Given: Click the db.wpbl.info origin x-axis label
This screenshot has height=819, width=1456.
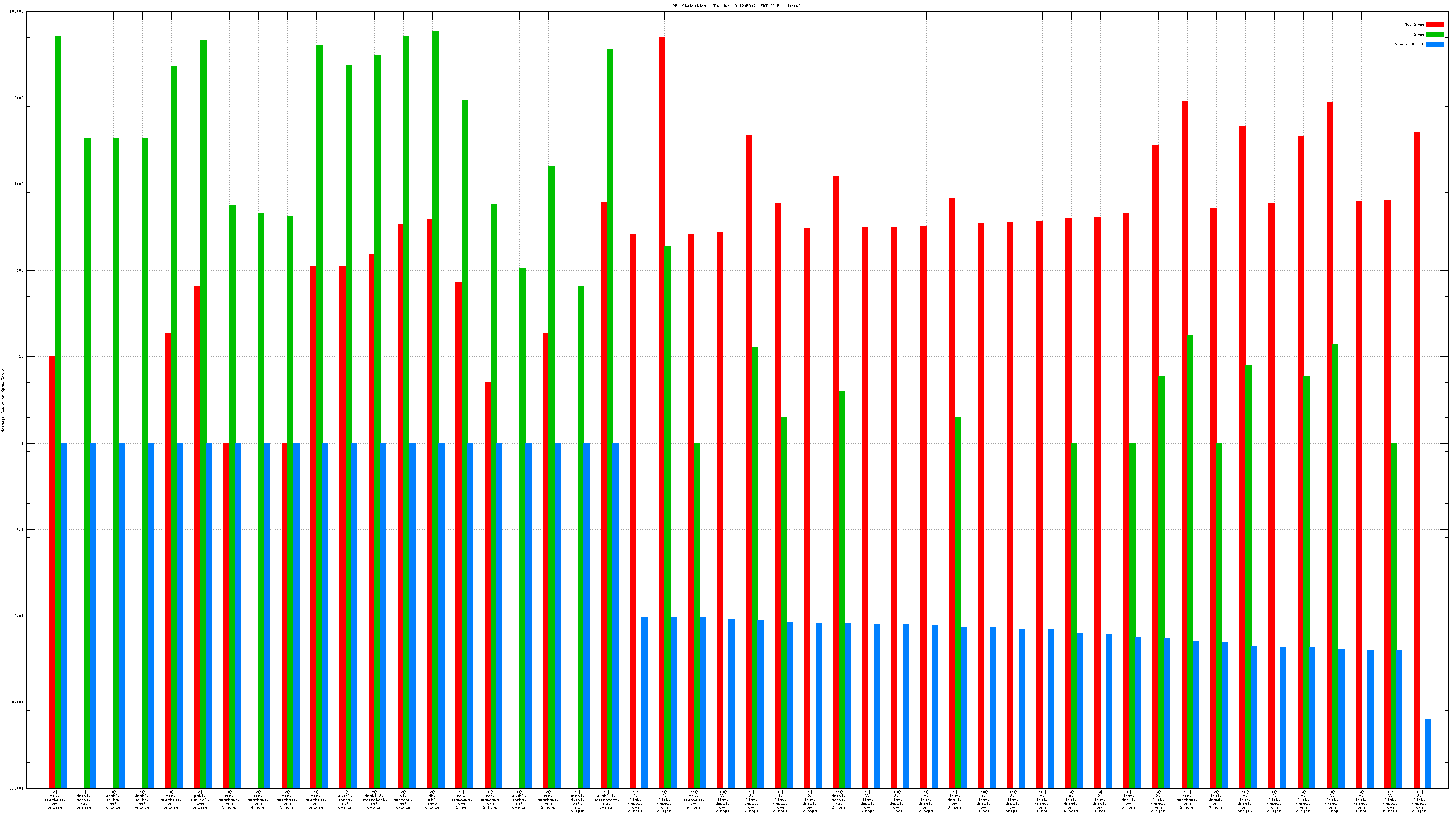Looking at the screenshot, I should click(432, 800).
